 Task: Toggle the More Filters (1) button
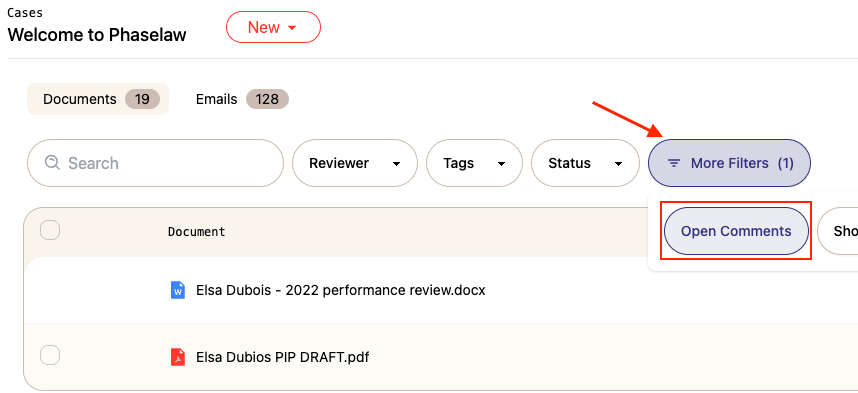[729, 163]
